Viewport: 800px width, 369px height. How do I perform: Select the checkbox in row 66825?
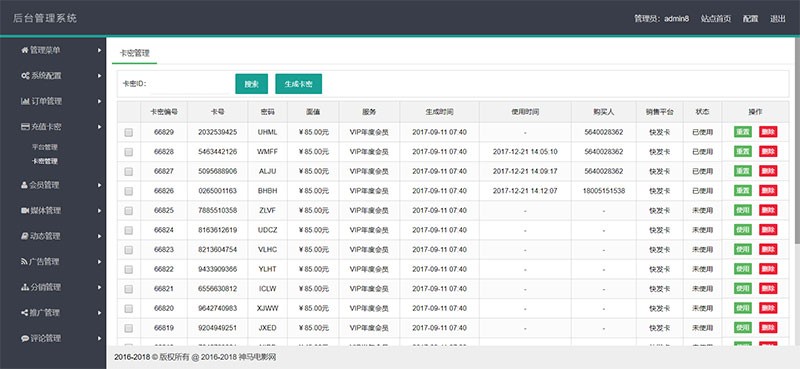(129, 210)
